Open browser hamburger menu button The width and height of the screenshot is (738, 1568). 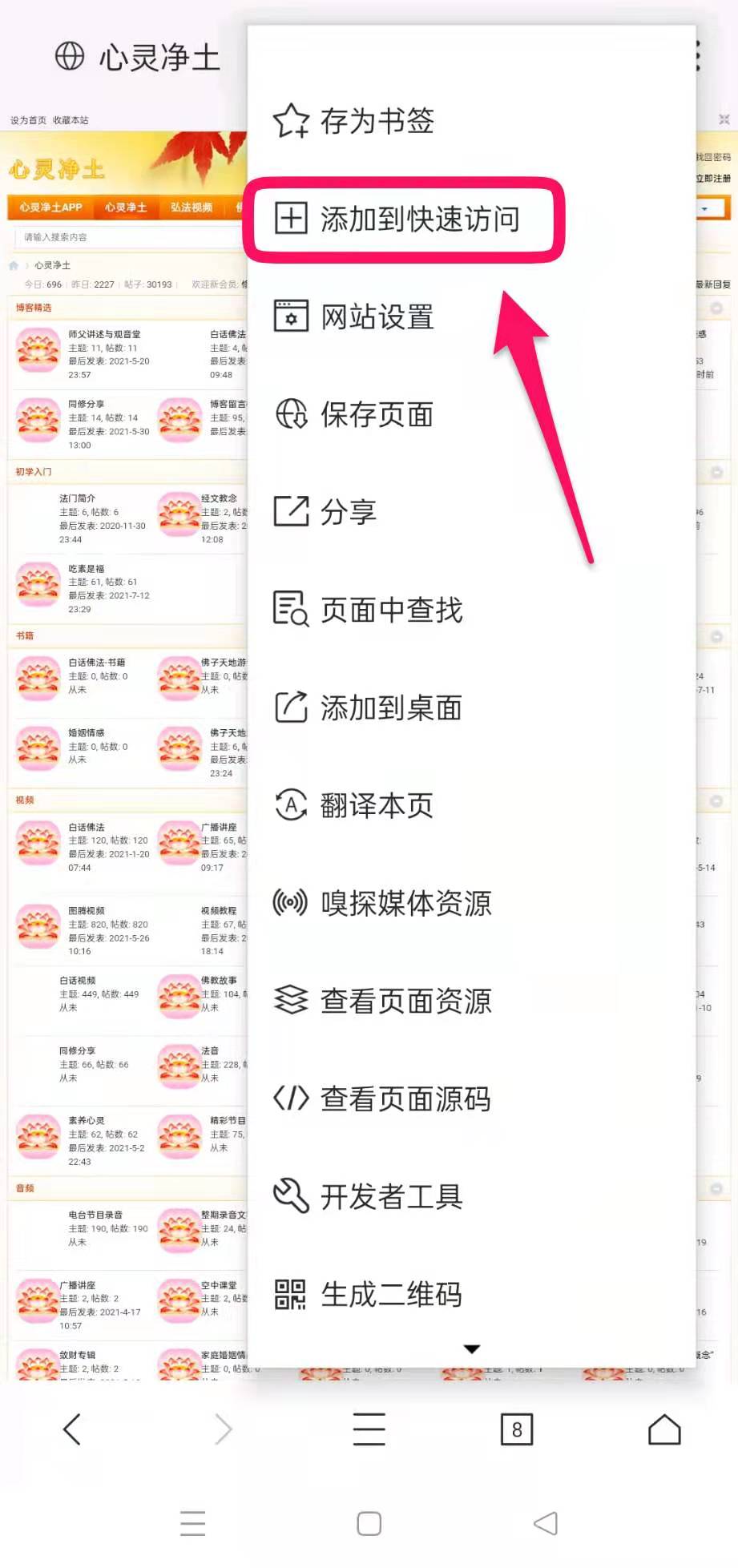369,1429
